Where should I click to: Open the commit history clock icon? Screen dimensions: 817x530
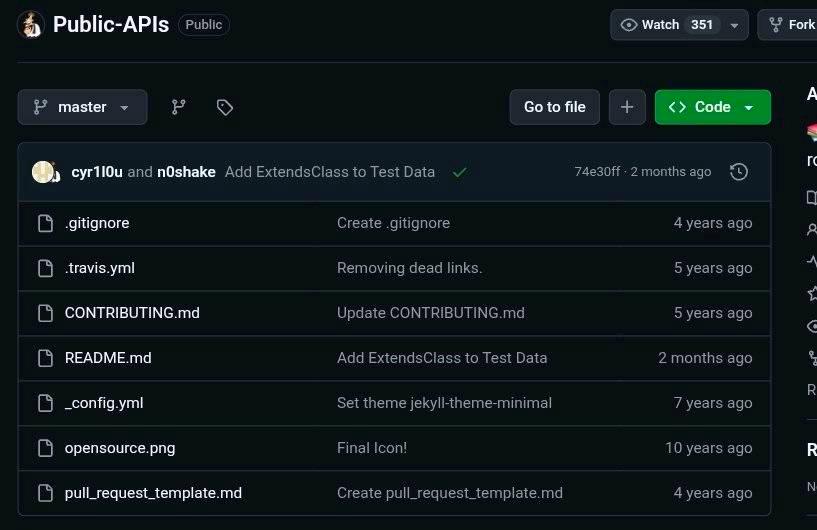[738, 172]
